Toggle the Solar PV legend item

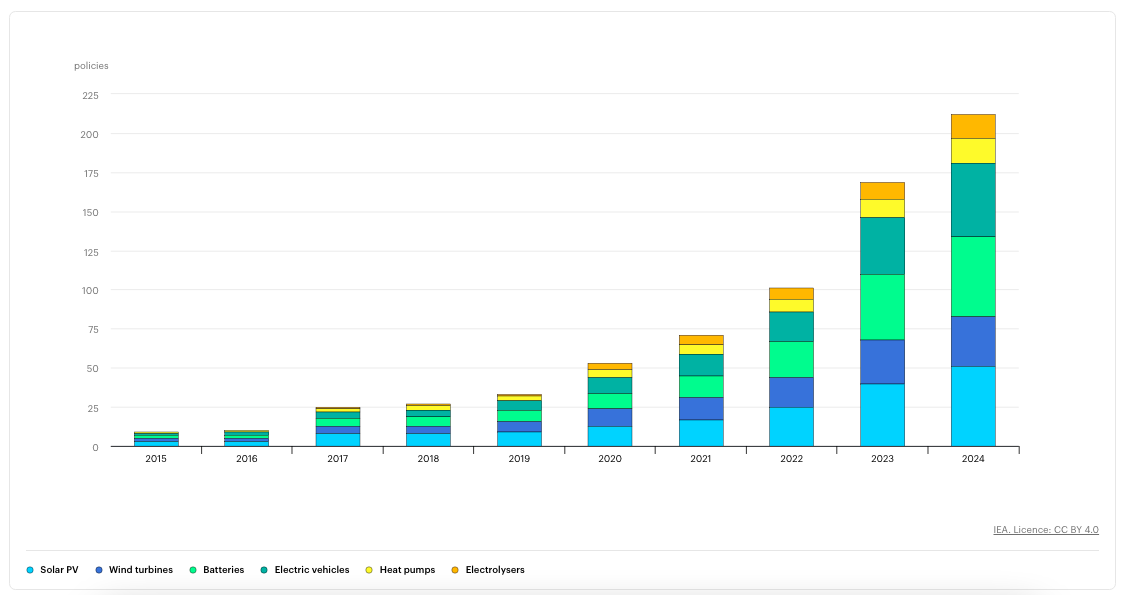(52, 570)
